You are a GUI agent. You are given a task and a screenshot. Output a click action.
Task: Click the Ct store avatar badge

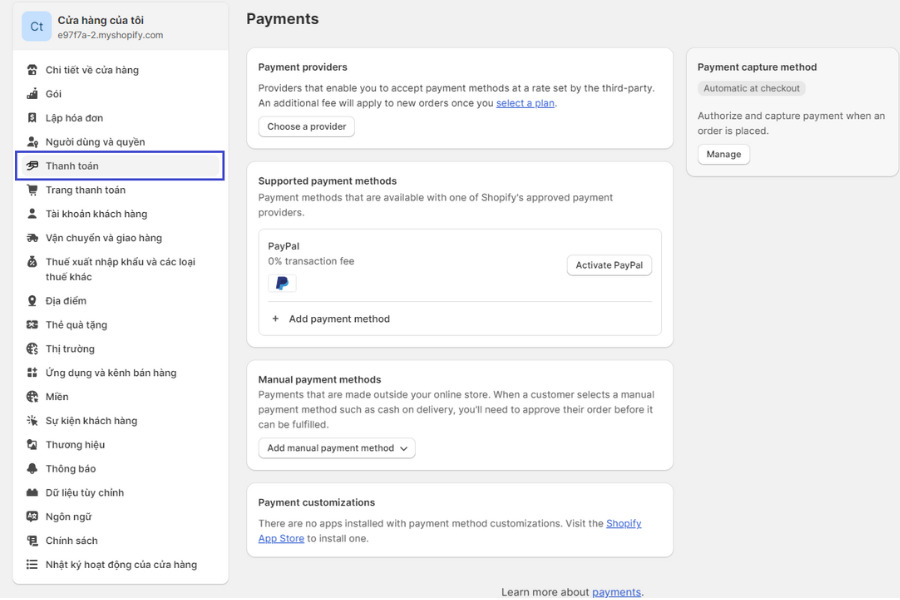36,25
